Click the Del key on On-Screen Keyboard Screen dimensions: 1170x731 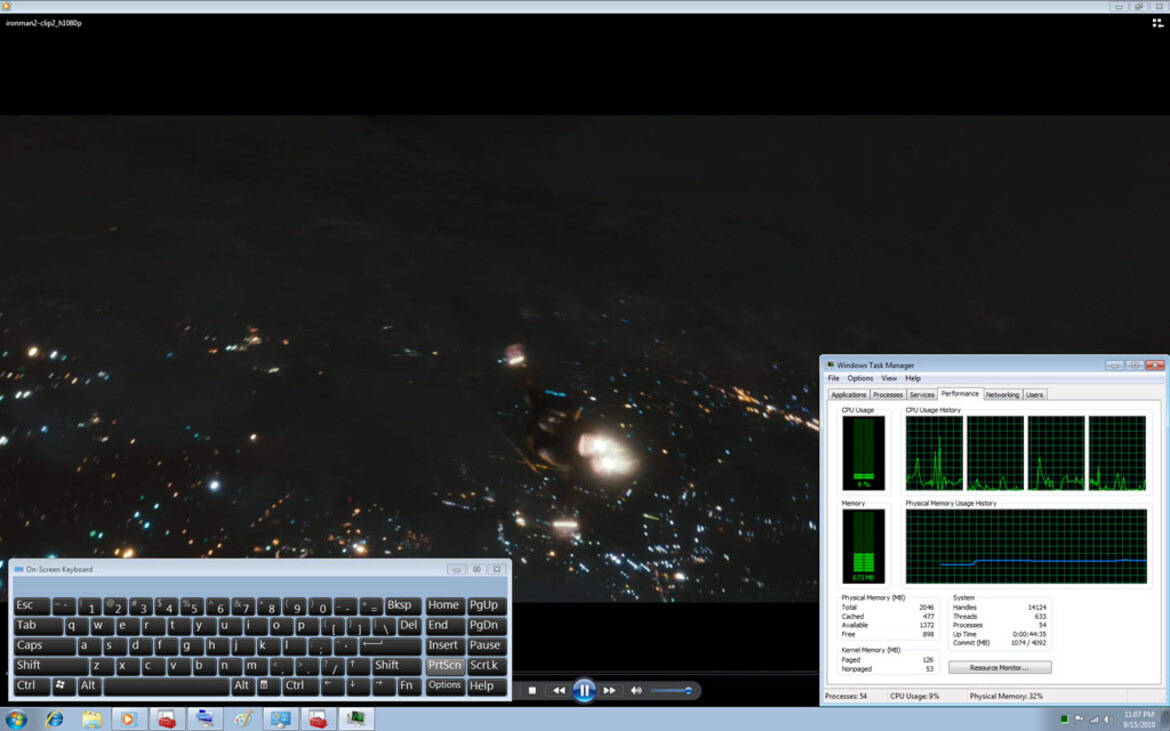point(409,626)
